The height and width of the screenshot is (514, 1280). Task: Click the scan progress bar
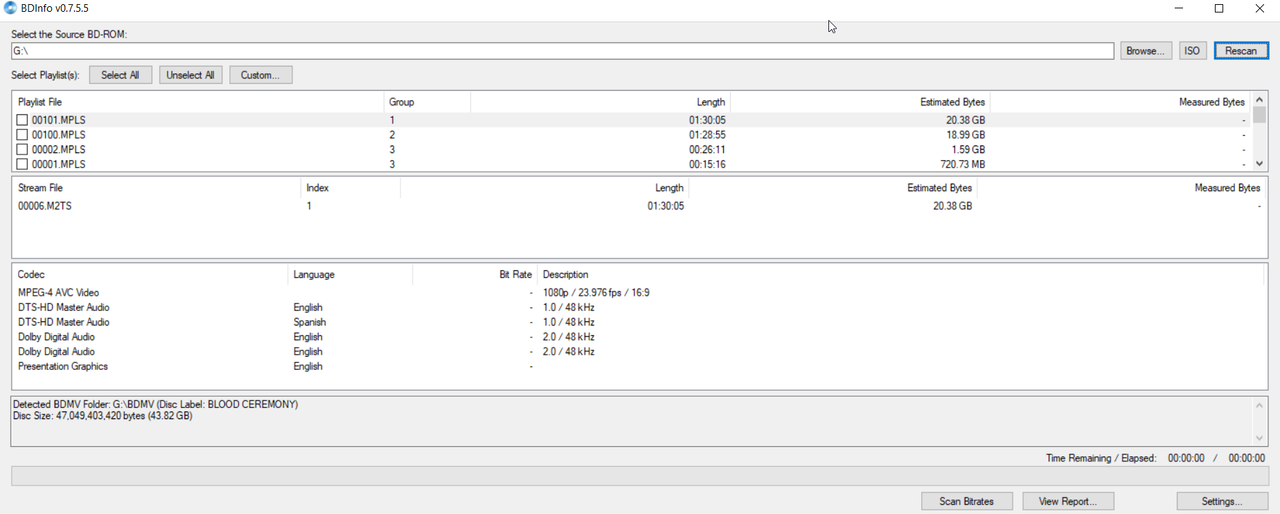click(x=640, y=476)
